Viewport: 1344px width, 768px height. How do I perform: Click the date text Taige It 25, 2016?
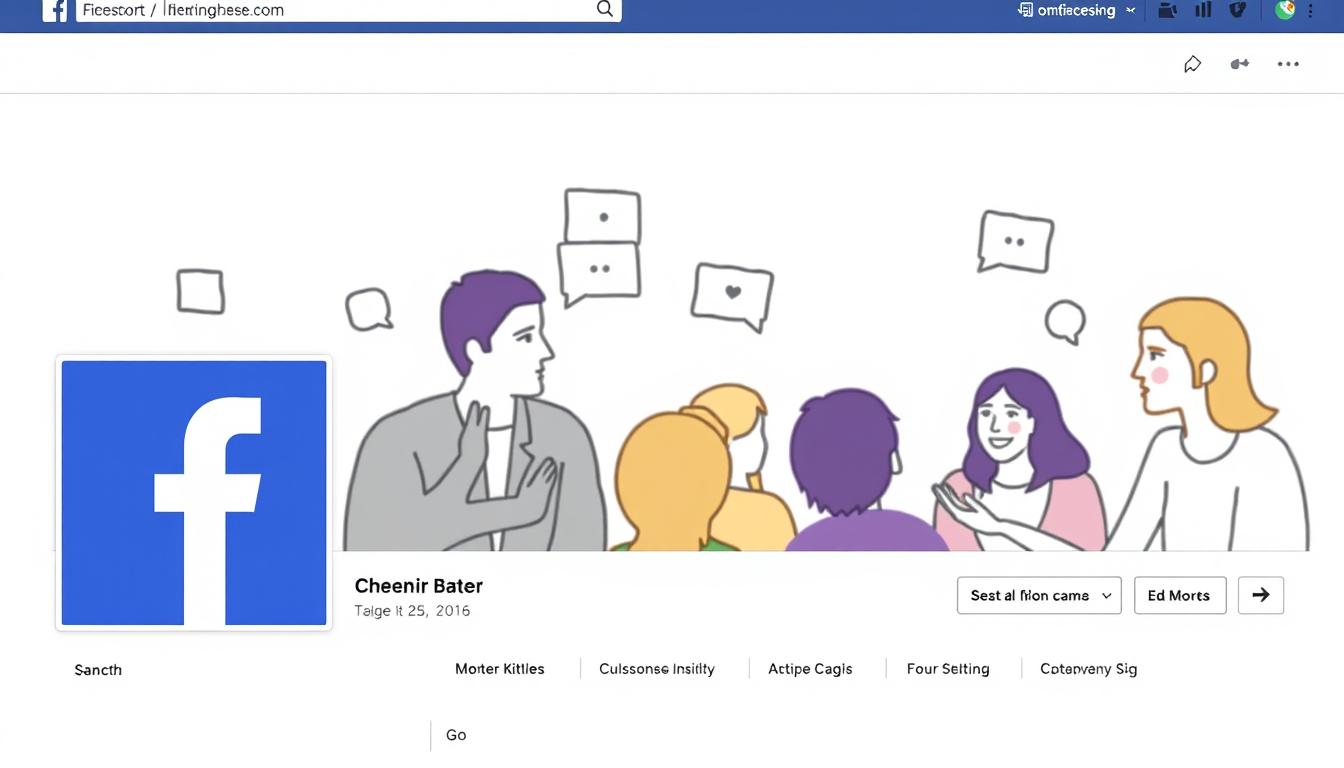click(412, 611)
